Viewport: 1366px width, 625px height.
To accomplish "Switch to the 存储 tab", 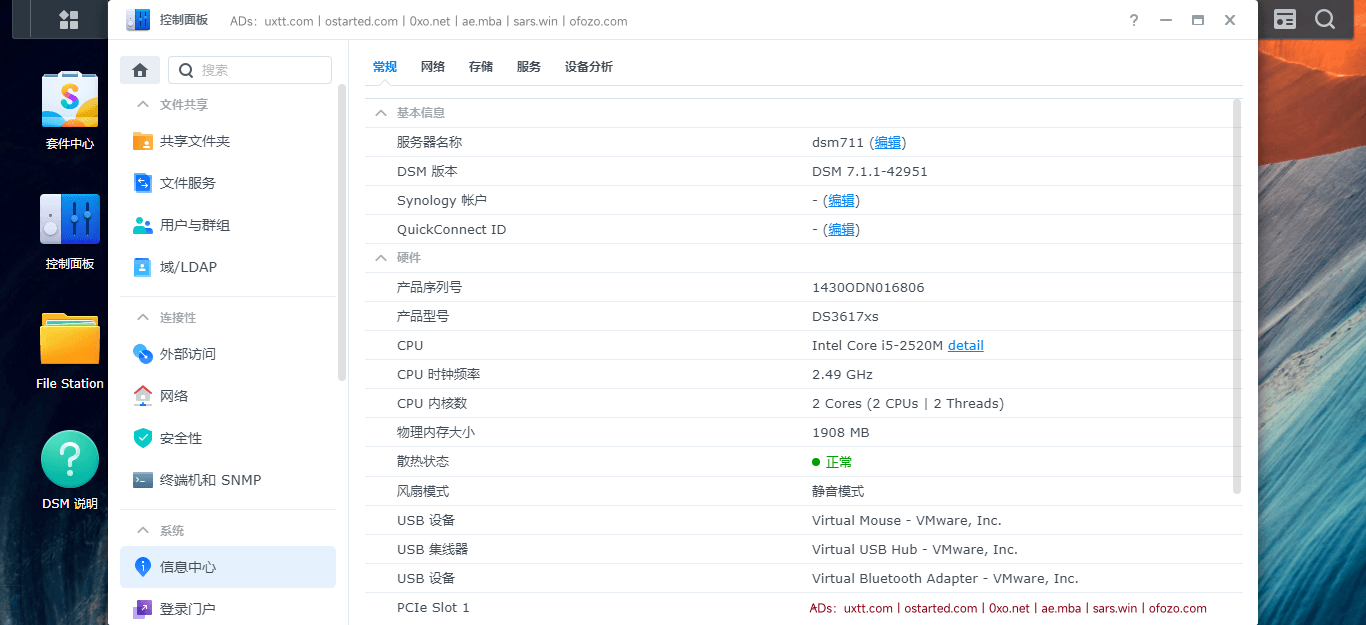I will (x=481, y=67).
